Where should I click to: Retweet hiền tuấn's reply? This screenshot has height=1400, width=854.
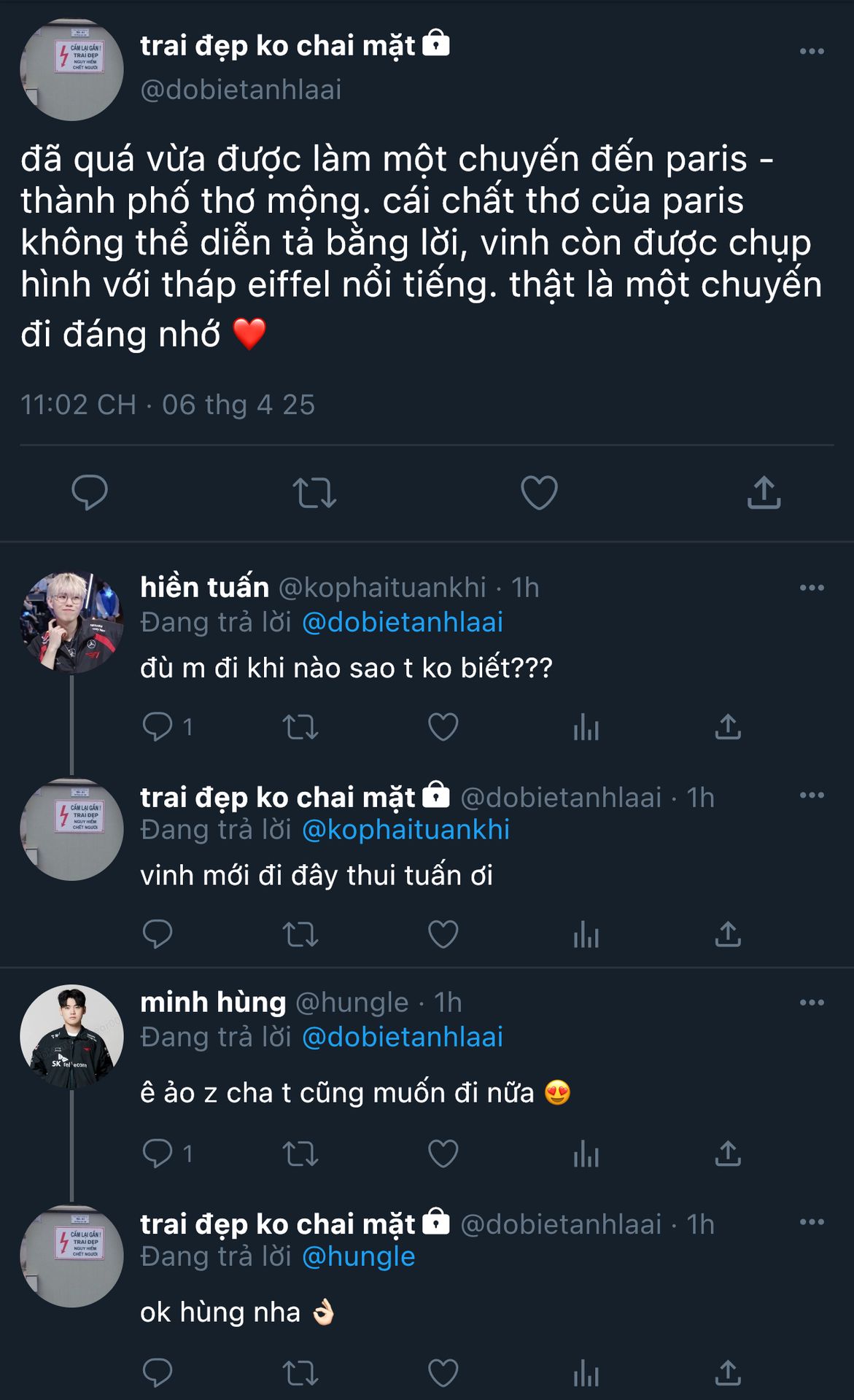click(300, 727)
